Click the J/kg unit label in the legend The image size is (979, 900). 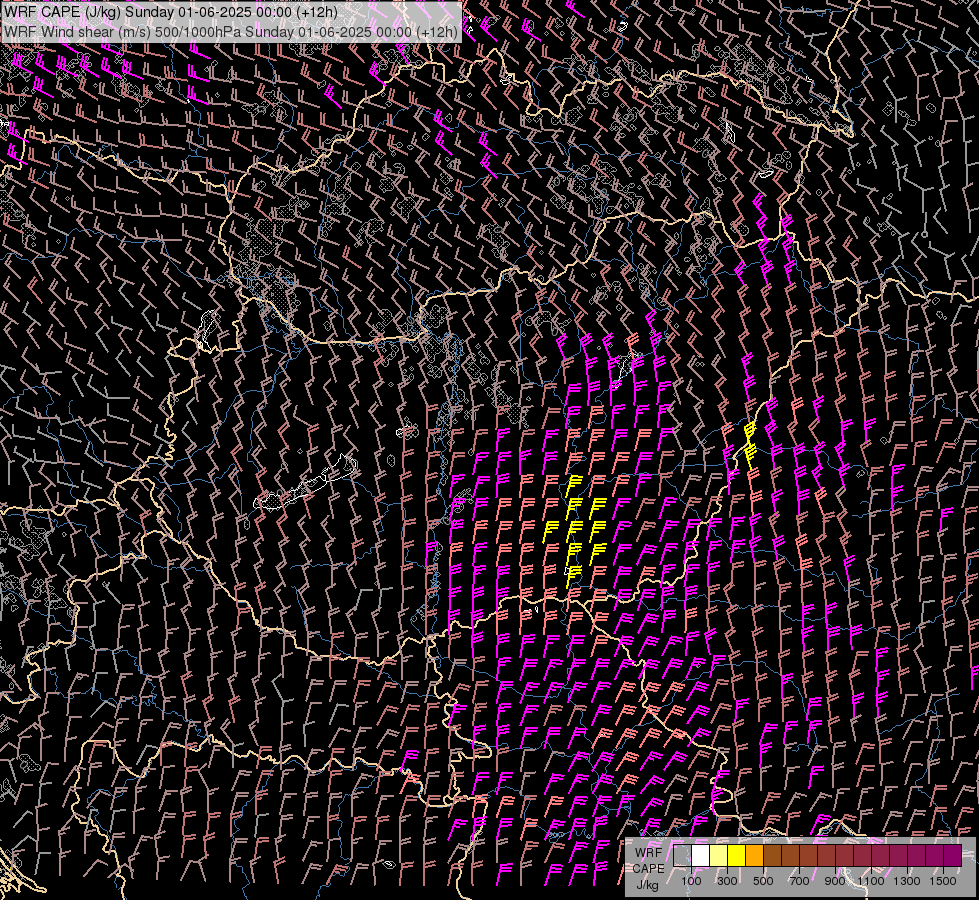pos(647,885)
